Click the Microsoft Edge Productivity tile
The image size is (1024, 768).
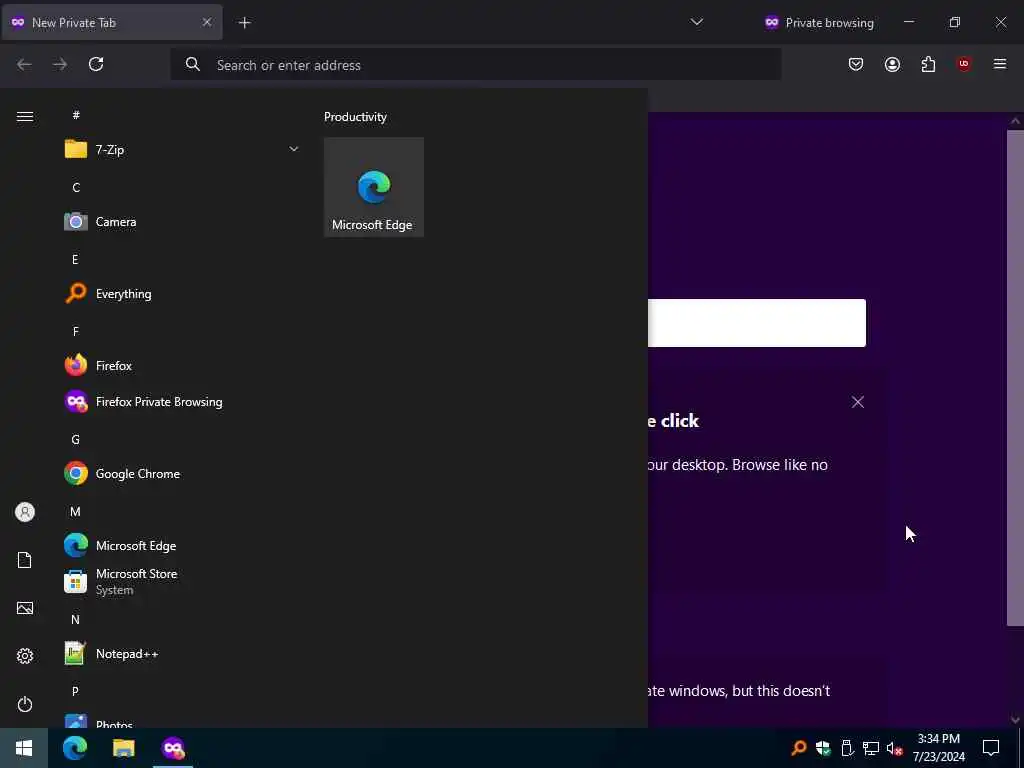(374, 187)
